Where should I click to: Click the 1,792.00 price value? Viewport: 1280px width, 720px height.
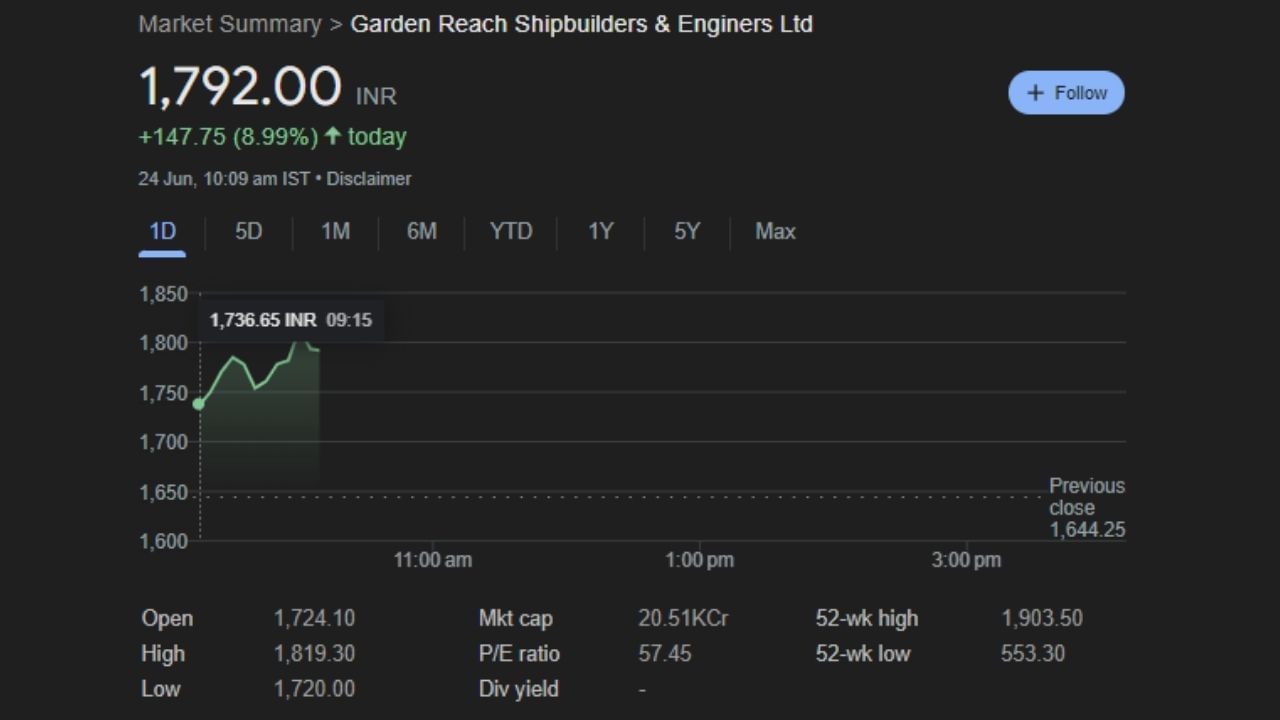point(240,86)
